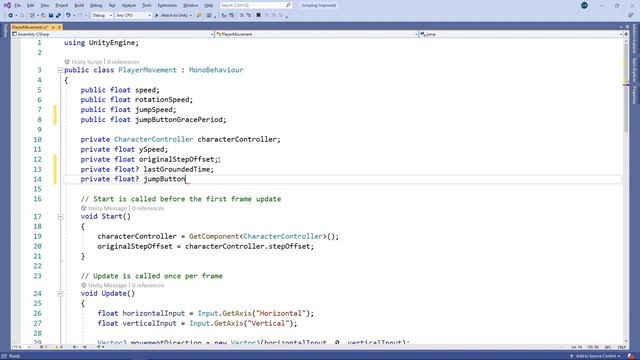Screen dimensions: 640x360
Task: Click the Save All icon
Action: click(58, 16)
